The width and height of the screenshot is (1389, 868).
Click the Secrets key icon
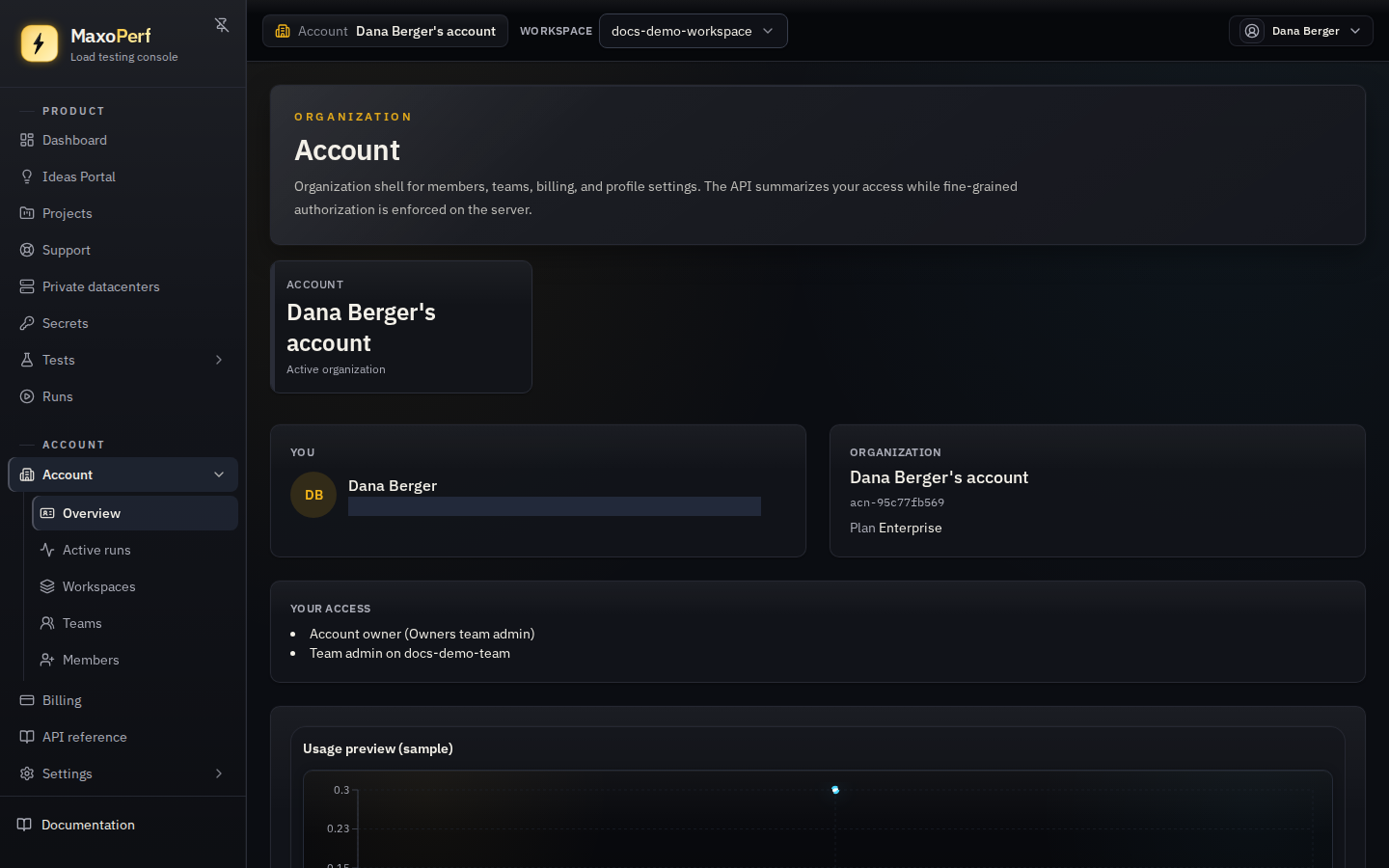tap(27, 323)
